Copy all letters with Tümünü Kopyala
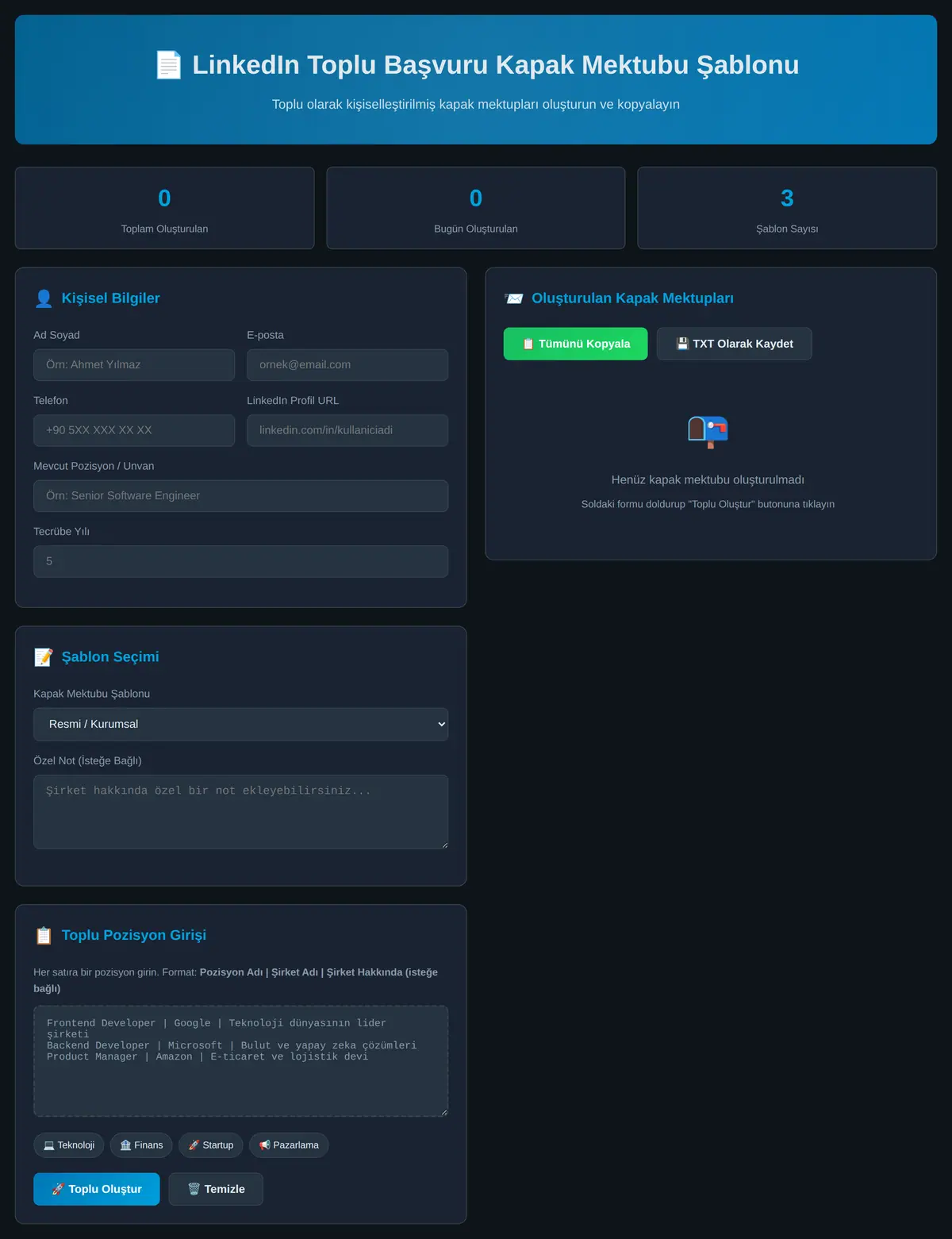 (x=575, y=344)
